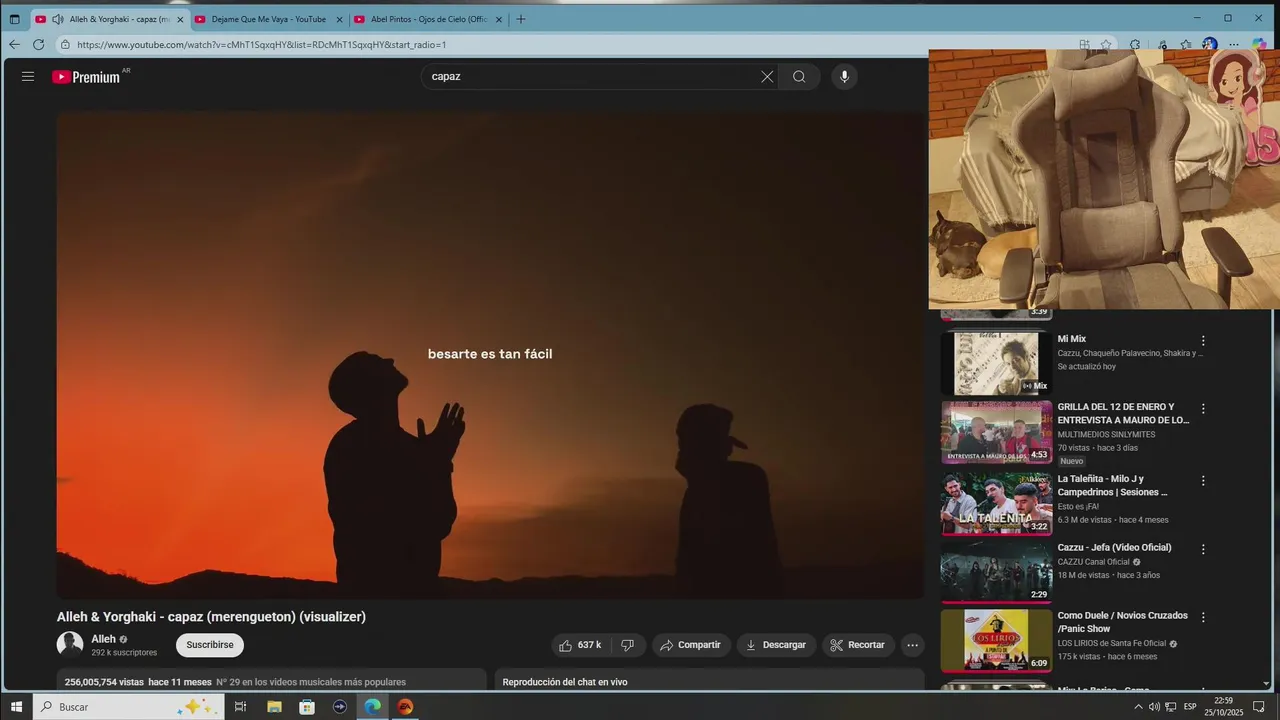Run search with magnifying glass button
The width and height of the screenshot is (1280, 720).
tap(799, 76)
